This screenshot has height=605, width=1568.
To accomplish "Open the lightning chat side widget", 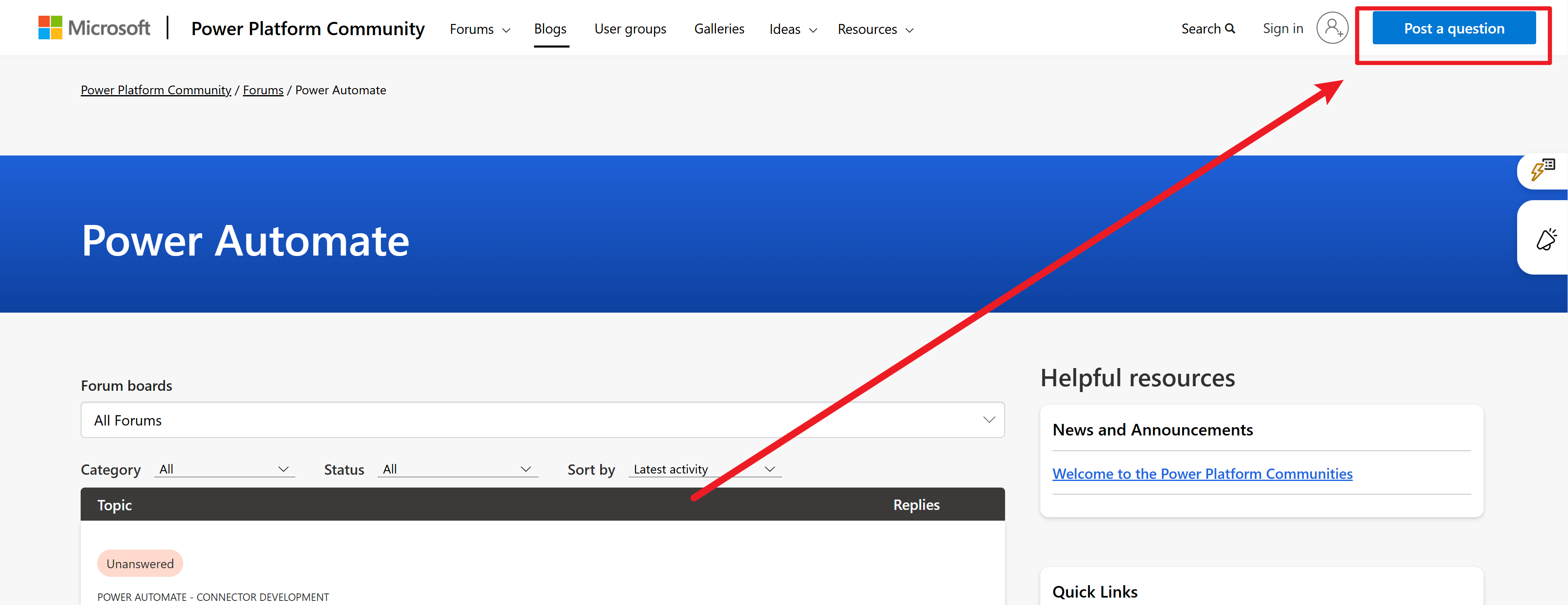I will (x=1542, y=170).
